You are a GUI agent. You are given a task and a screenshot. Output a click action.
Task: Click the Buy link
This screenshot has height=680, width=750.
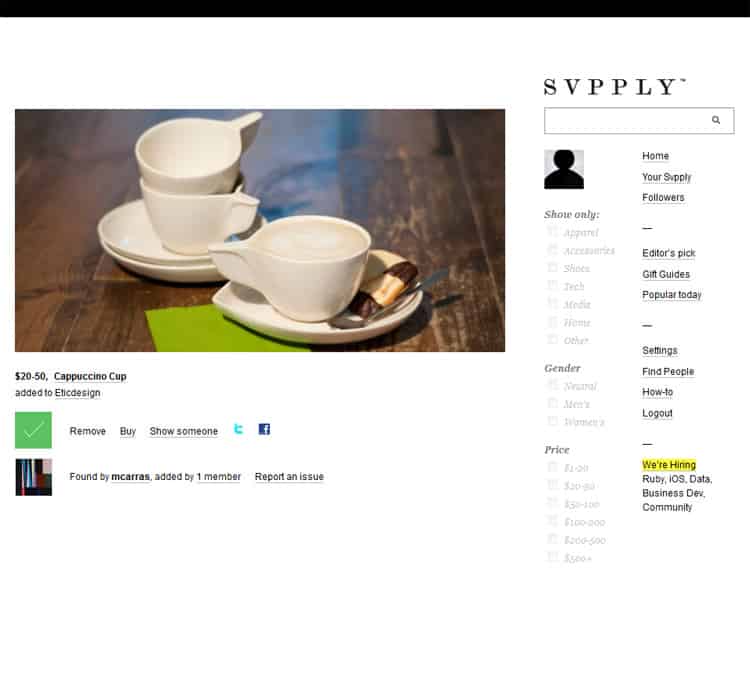click(128, 431)
